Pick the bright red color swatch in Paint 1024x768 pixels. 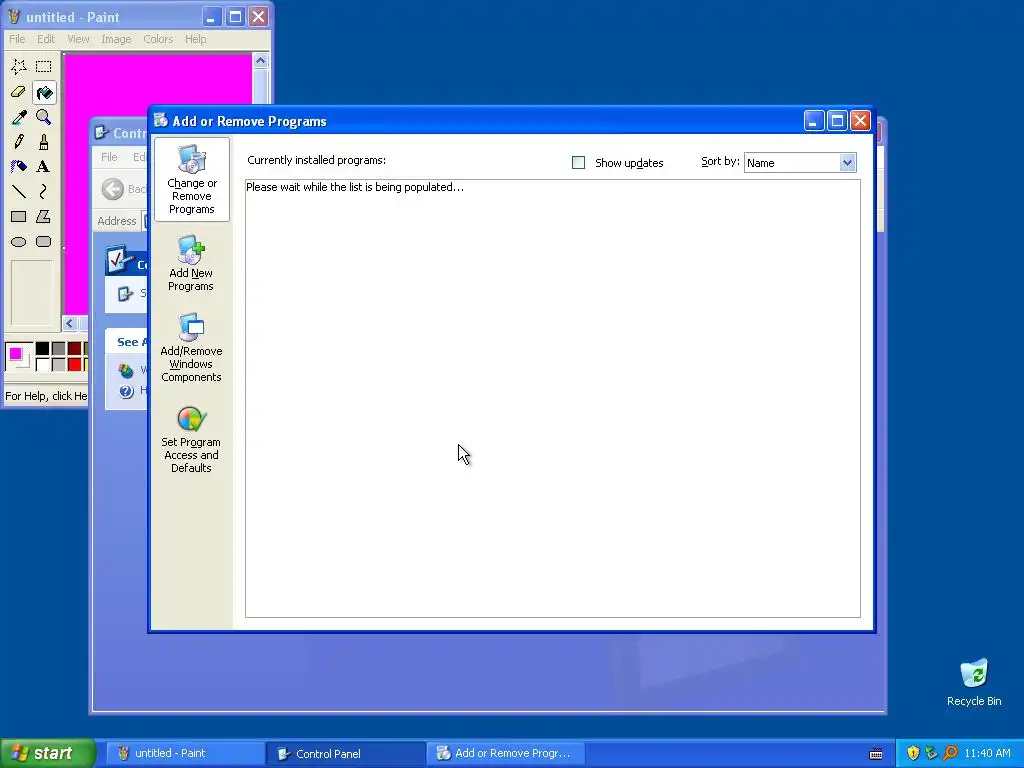74,364
